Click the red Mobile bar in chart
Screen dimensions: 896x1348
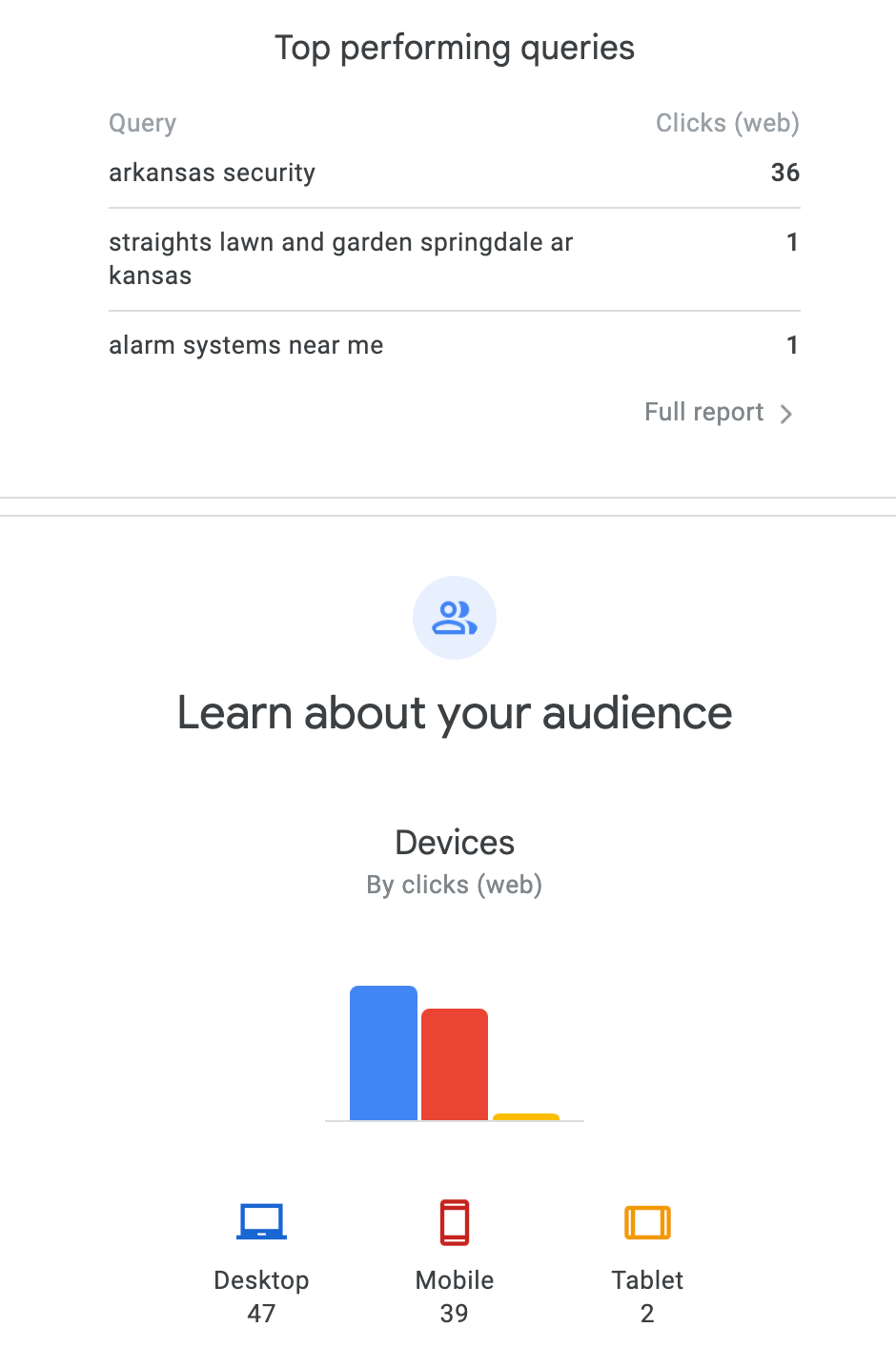click(x=455, y=1064)
